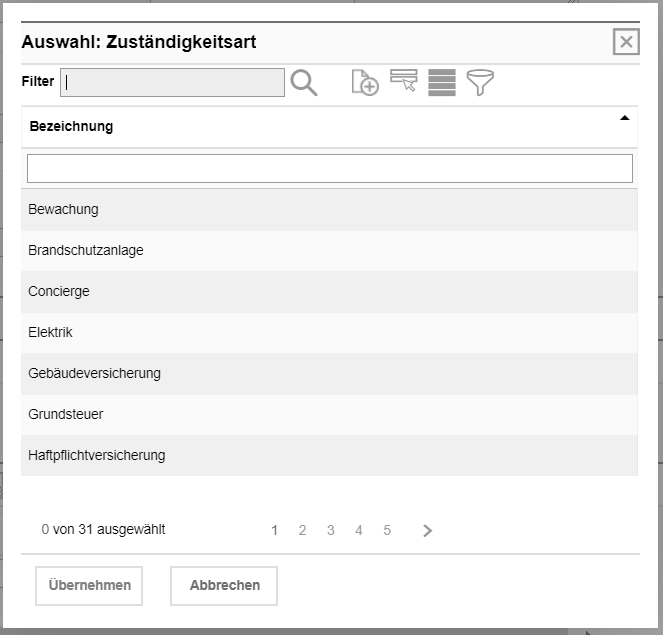
Task: Pick the Elektrik row
Action: pyautogui.click(x=329, y=333)
